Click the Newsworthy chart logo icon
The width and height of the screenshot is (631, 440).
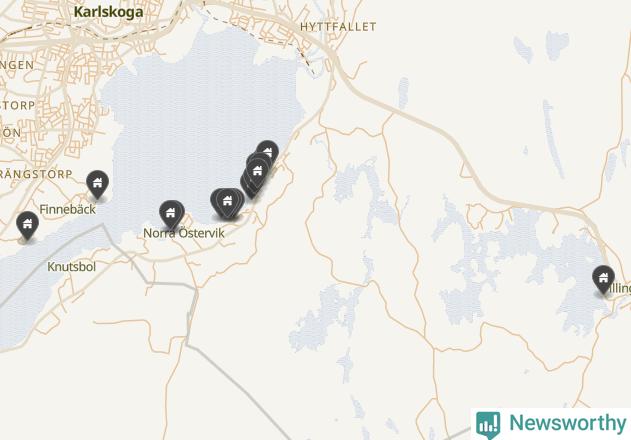488,425
